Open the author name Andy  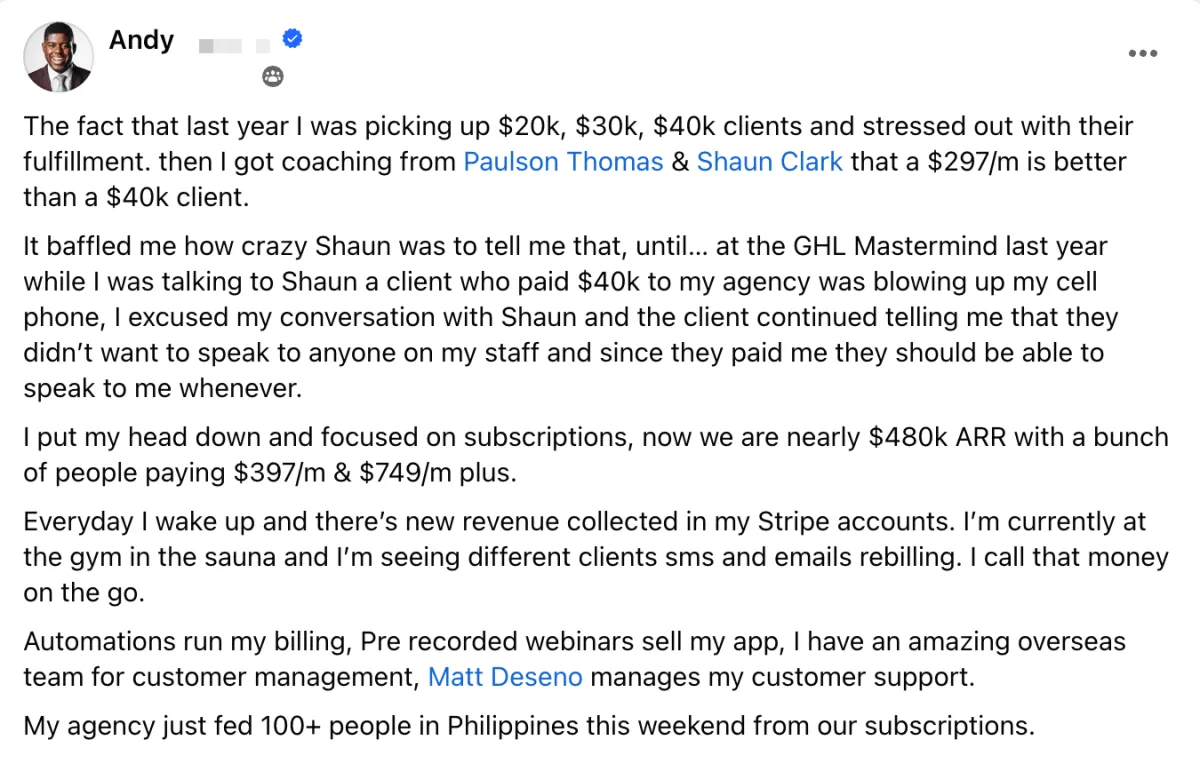point(141,40)
